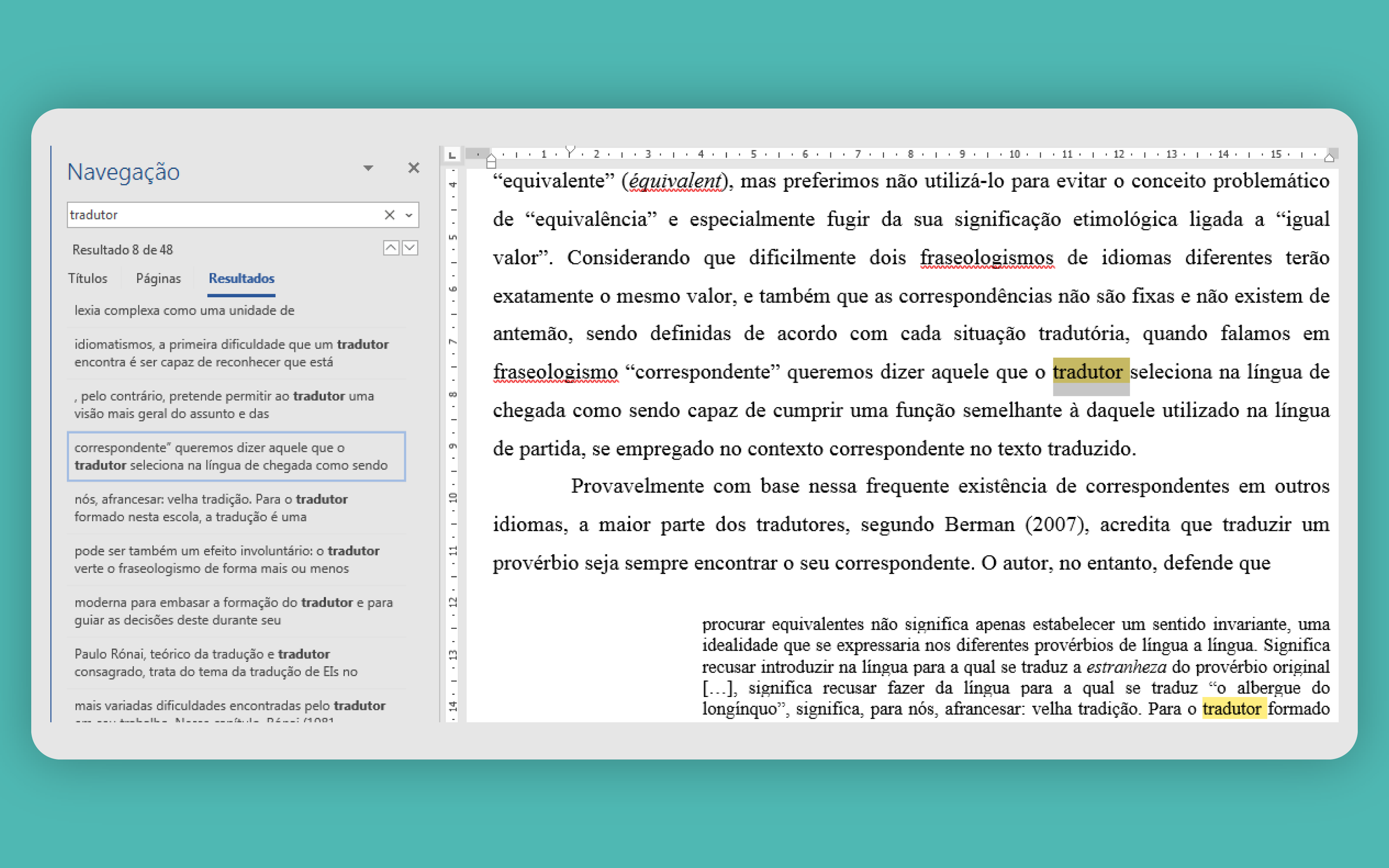Screen dimensions: 1389x868
Task: Go to the next search result
Action: point(410,248)
